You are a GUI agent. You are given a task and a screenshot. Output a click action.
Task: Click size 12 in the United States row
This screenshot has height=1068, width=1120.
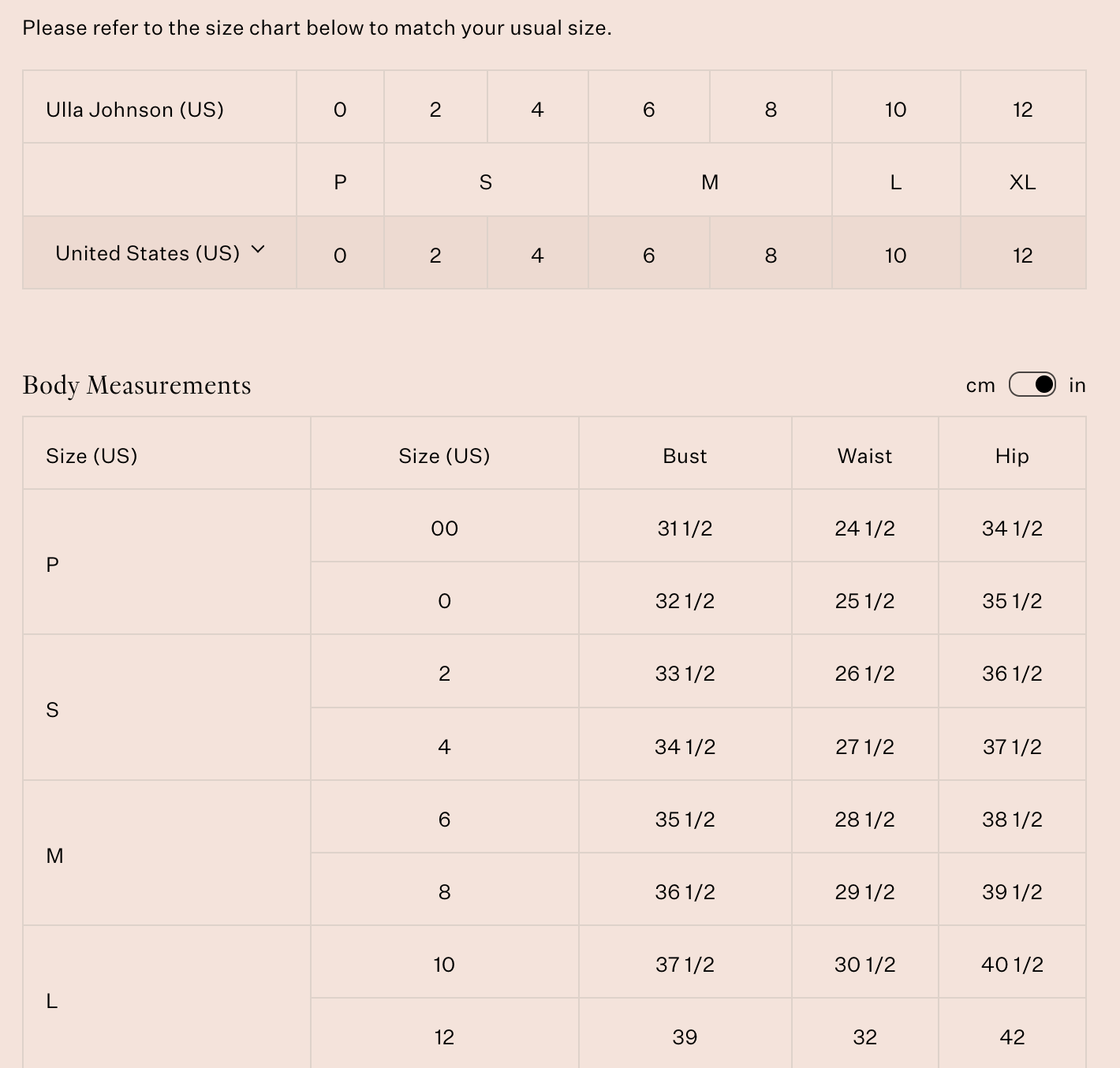[x=1022, y=256]
